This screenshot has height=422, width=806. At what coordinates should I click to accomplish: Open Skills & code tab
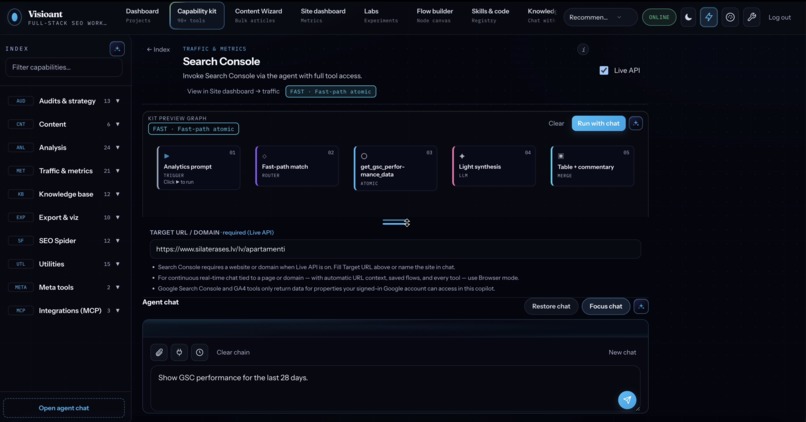point(490,15)
